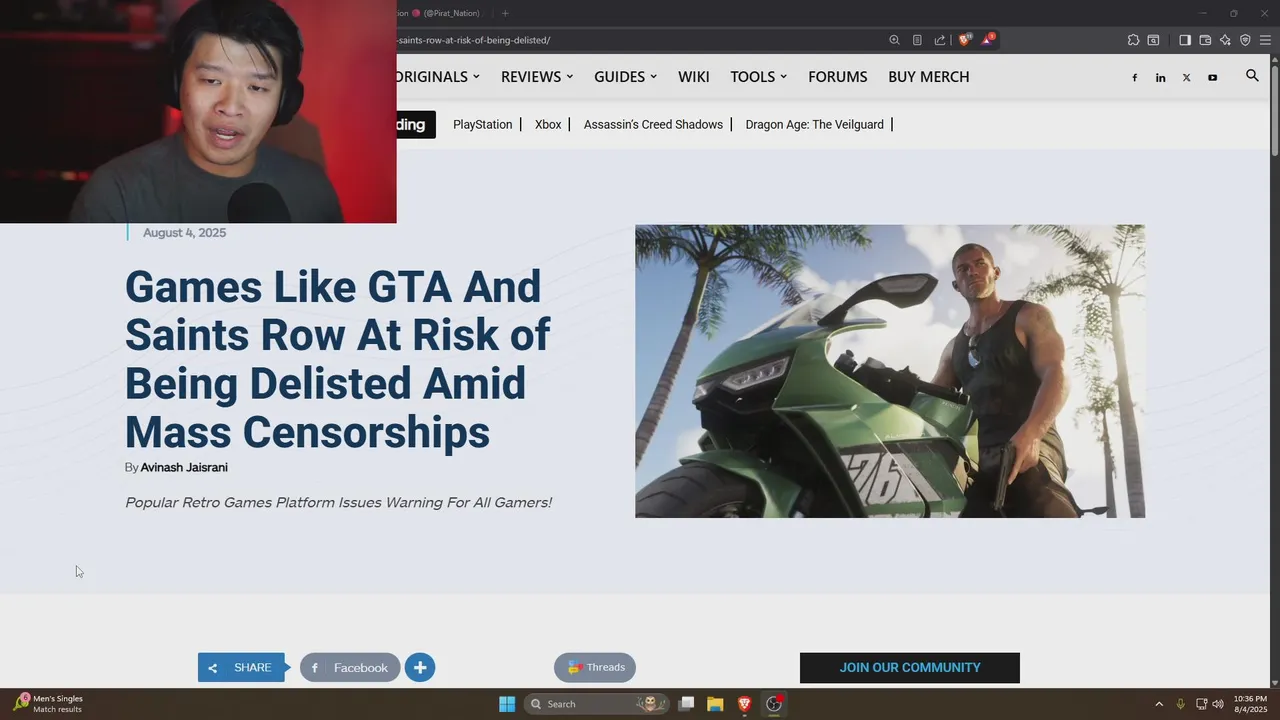Open trending Dragon Age: The Veilguard link
This screenshot has width=1280, height=720.
click(x=815, y=125)
